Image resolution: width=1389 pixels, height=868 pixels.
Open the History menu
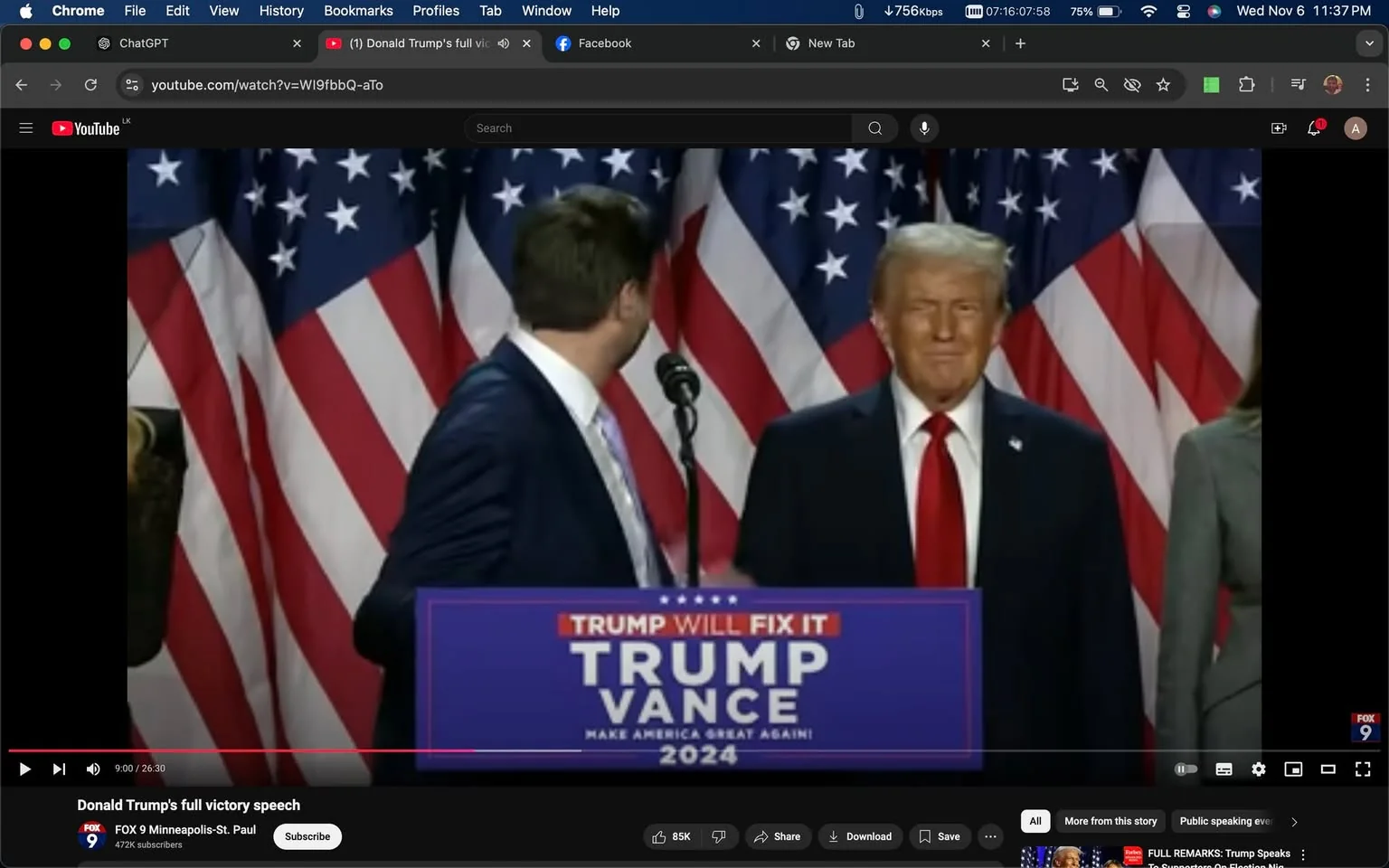coord(281,11)
